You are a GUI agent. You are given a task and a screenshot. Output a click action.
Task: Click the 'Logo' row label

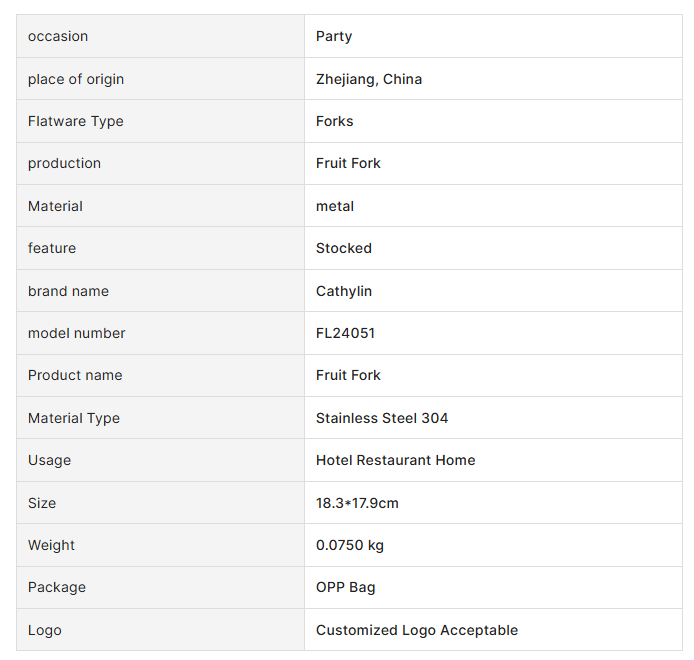click(x=45, y=630)
